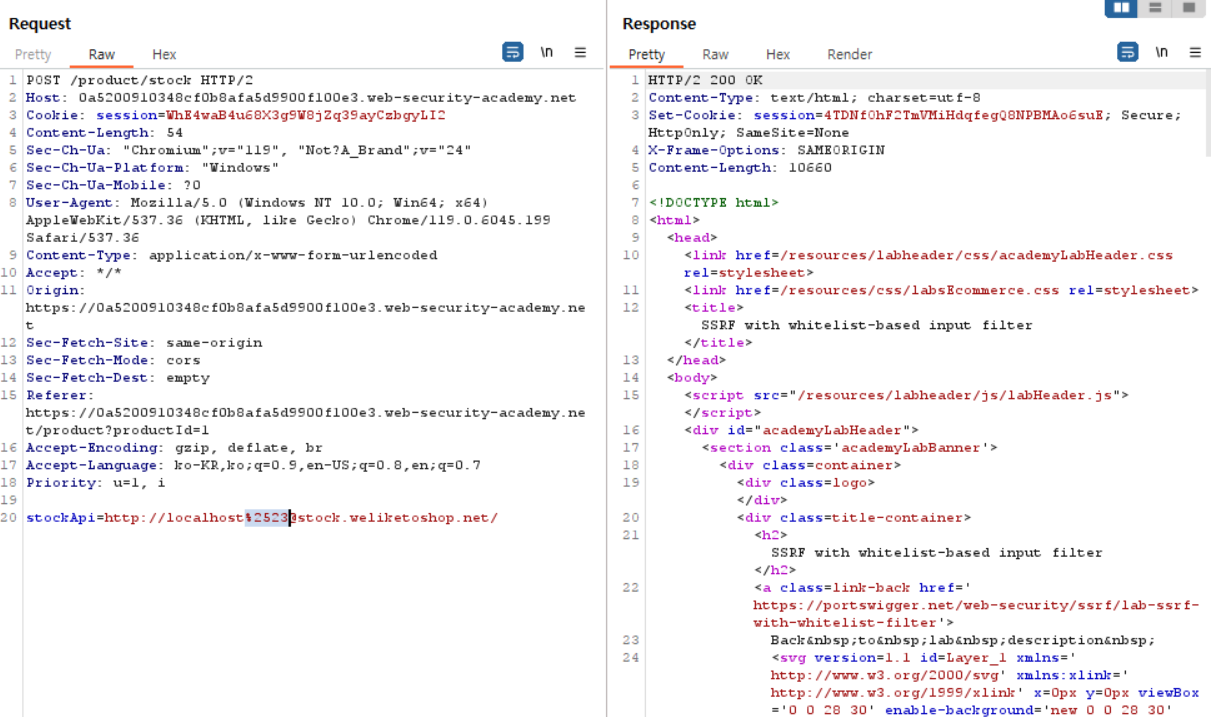Click the academyLabHeader.css link line
The image size is (1211, 717).
point(928,264)
